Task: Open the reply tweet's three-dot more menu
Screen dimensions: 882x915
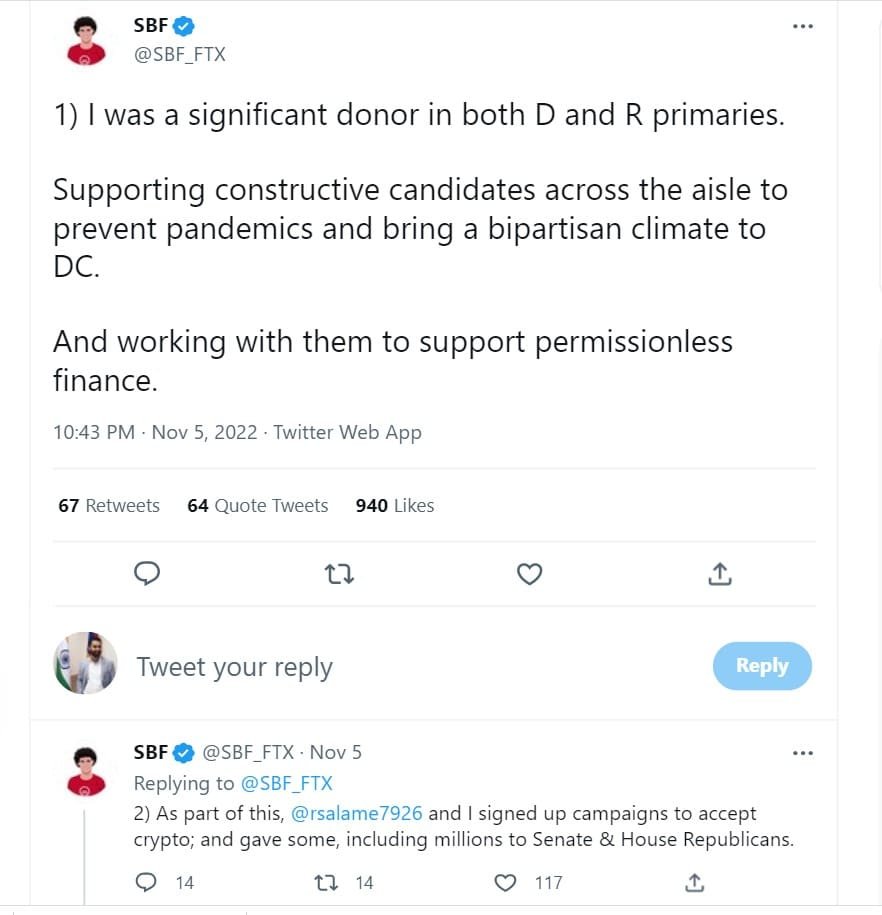Action: tap(802, 752)
